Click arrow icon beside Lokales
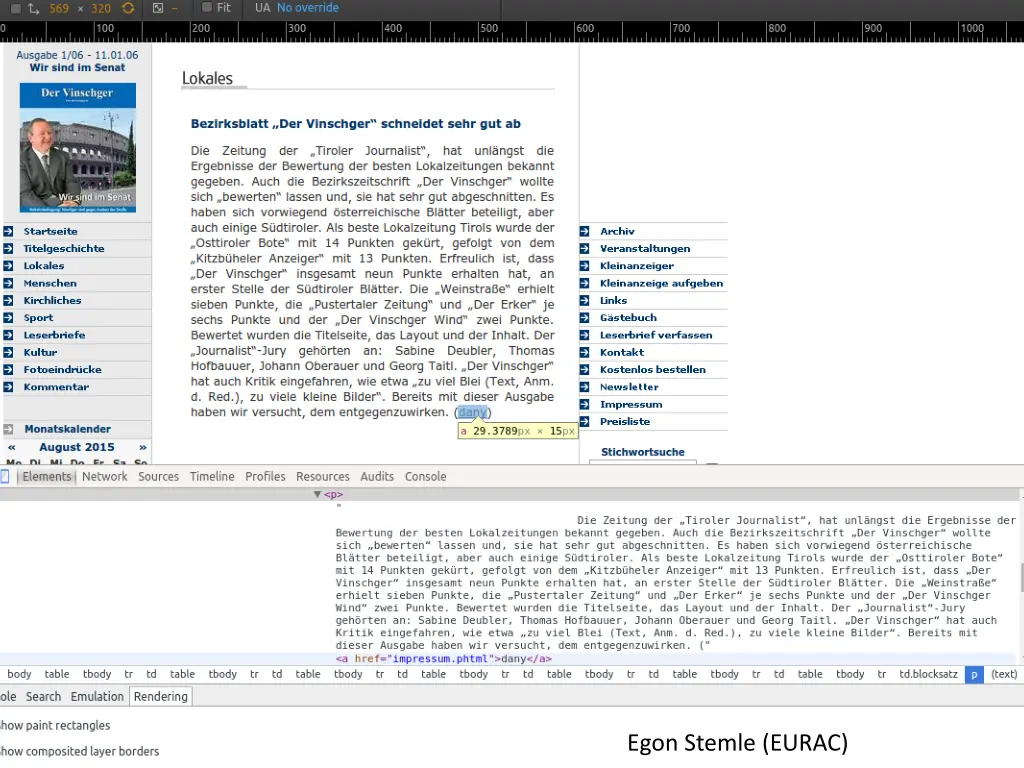The image size is (1024, 768). [8, 266]
